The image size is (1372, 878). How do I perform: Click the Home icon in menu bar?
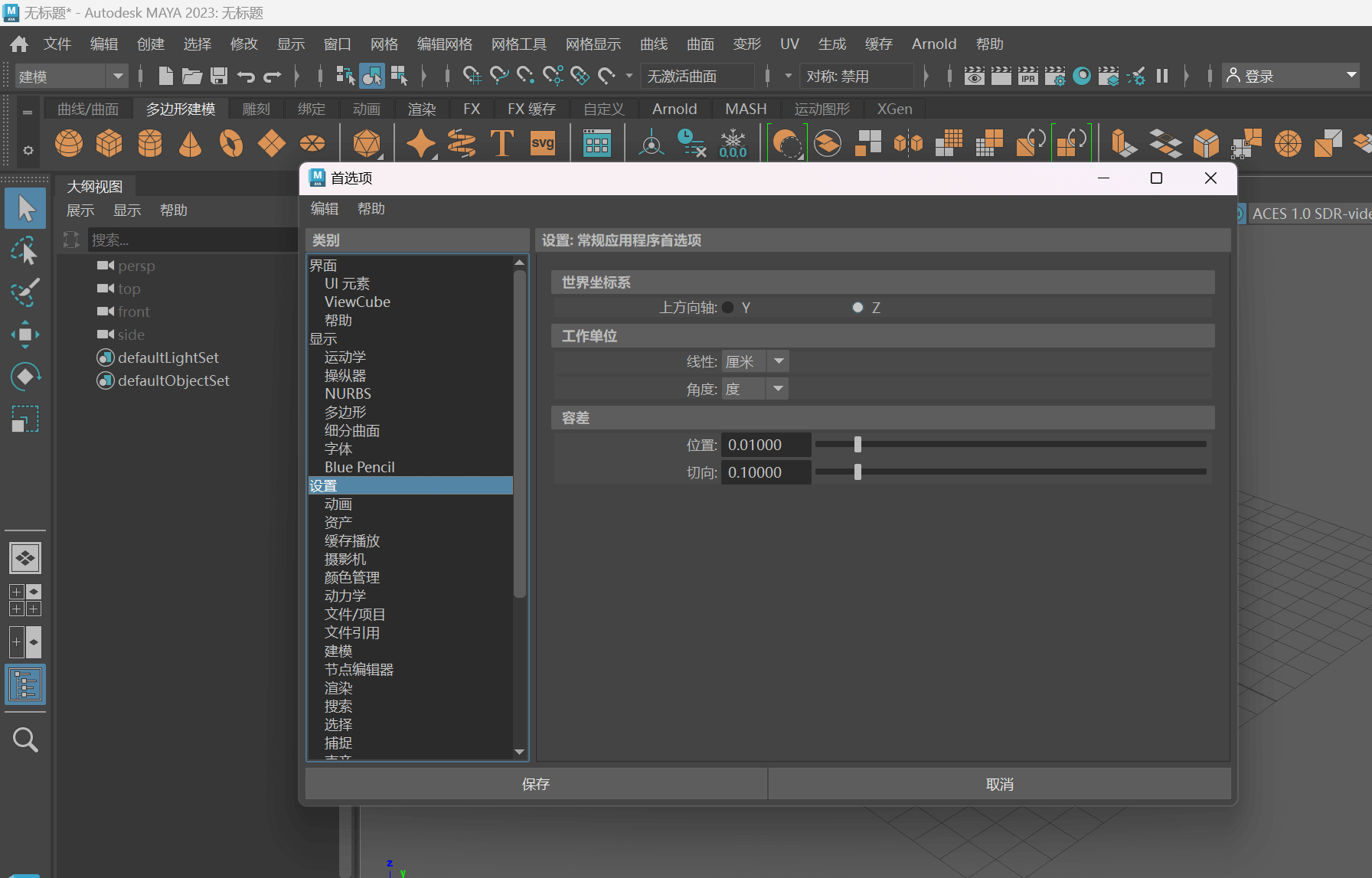pos(19,44)
